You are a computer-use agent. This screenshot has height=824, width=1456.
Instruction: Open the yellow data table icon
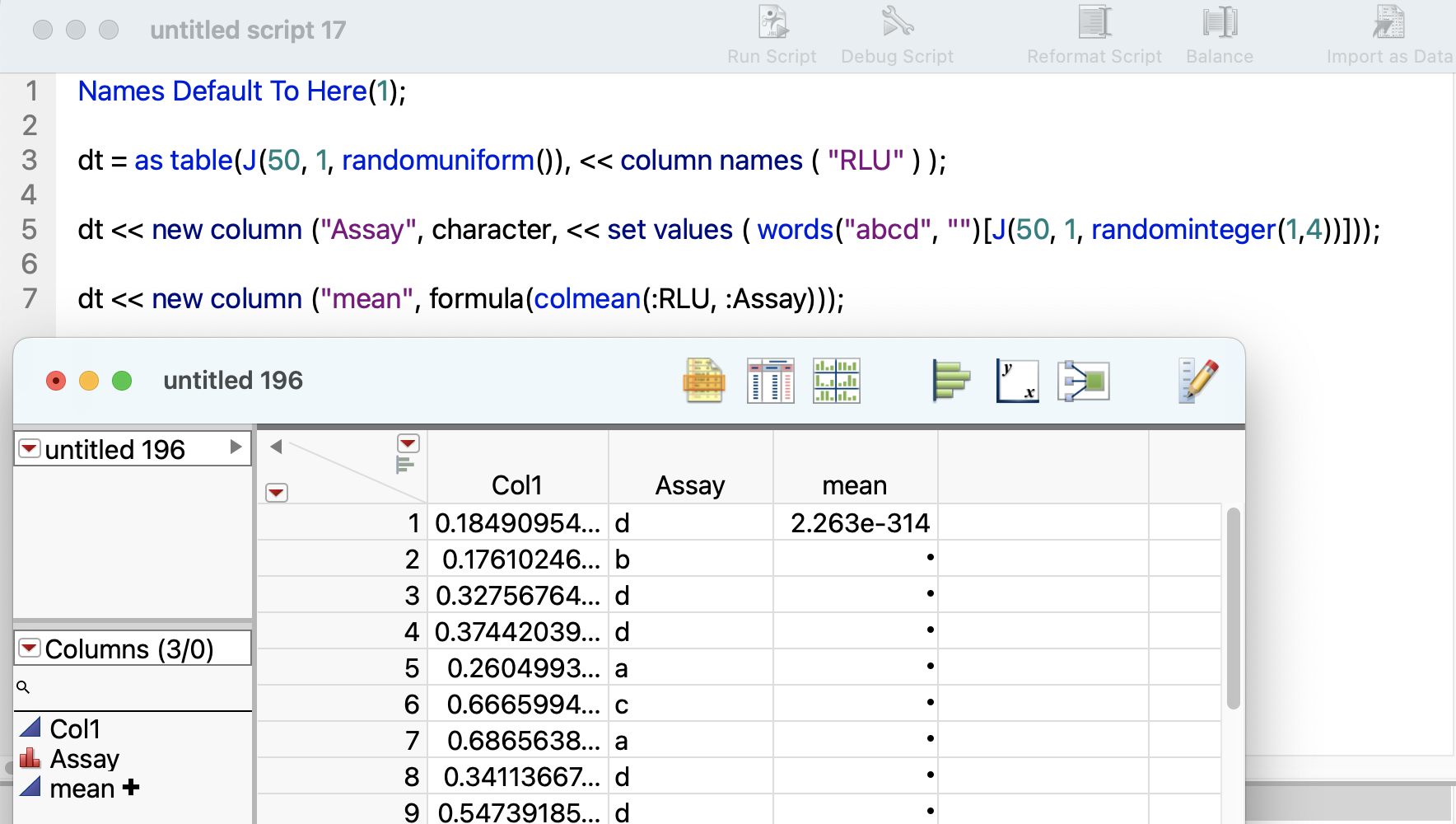click(x=704, y=380)
